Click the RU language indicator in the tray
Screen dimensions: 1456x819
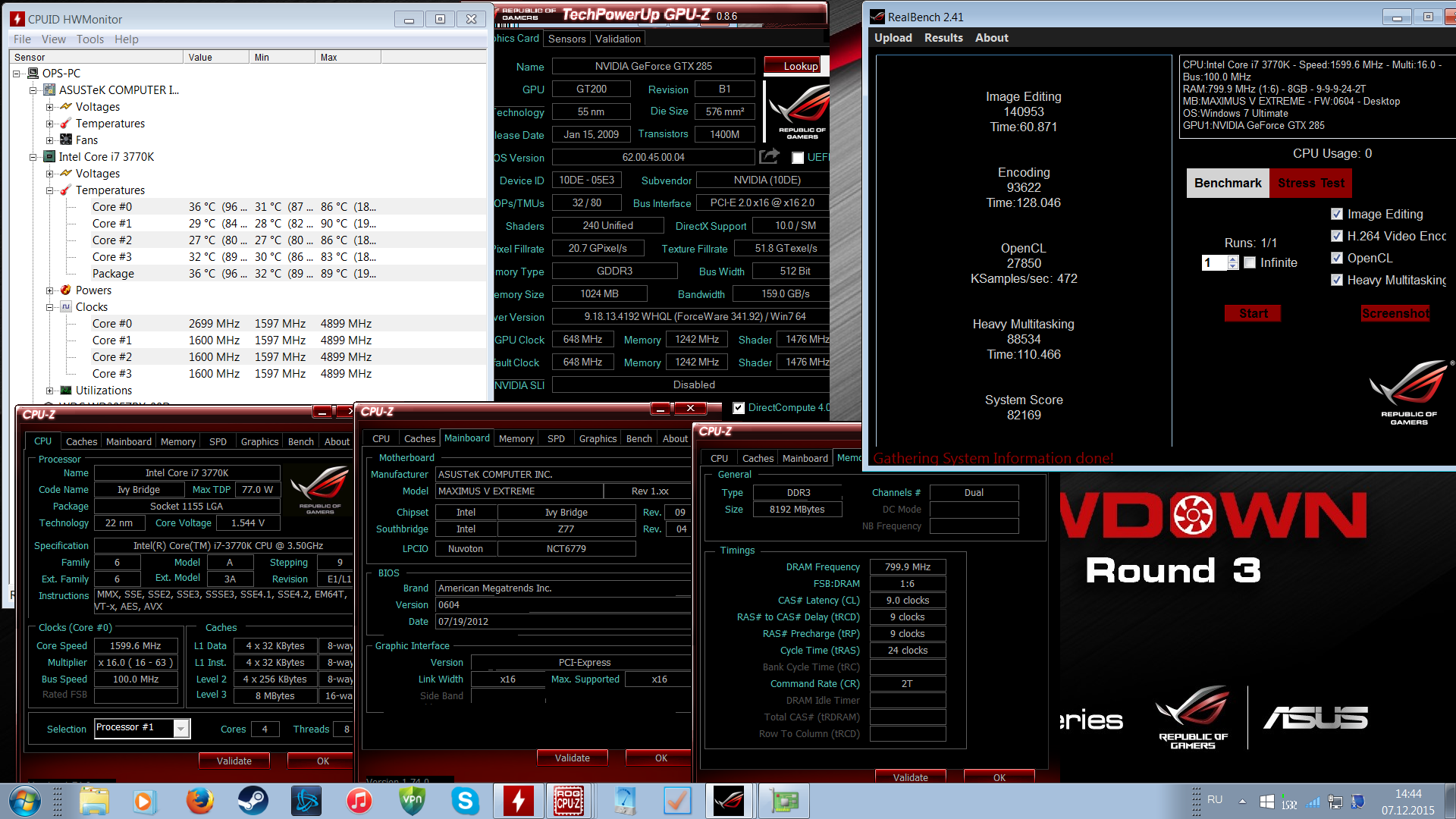[x=1215, y=799]
